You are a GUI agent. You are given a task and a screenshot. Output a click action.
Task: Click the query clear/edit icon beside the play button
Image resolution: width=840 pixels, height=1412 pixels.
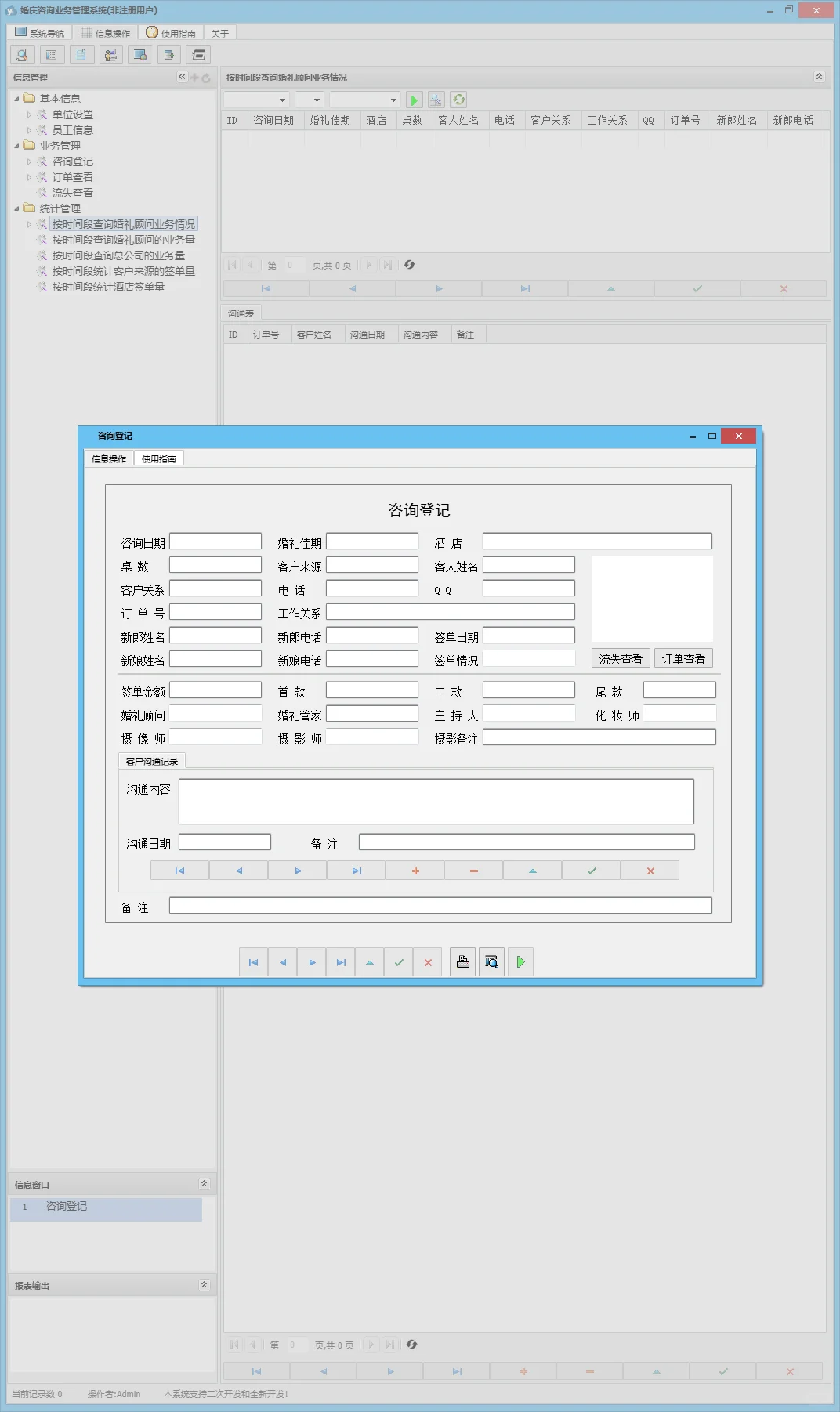436,100
